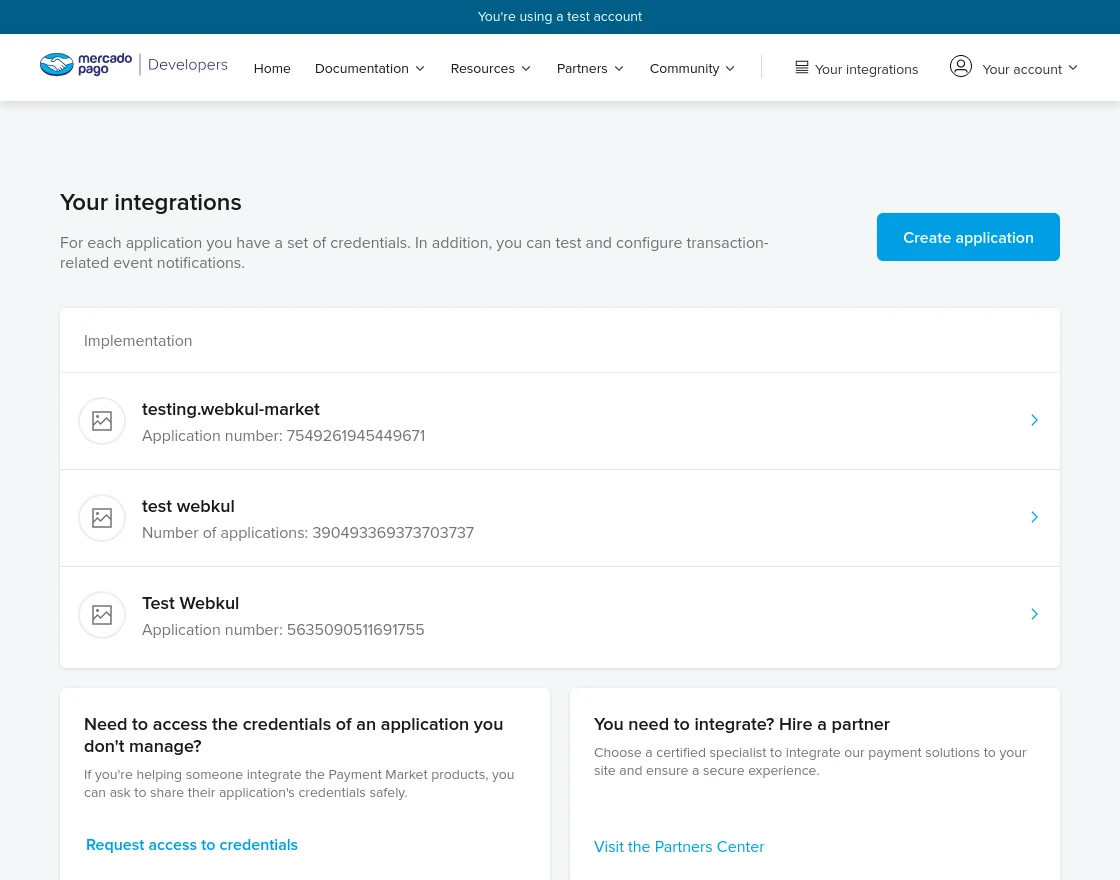The image size is (1120, 880).
Task: Click the test webkul application icon
Action: (102, 518)
